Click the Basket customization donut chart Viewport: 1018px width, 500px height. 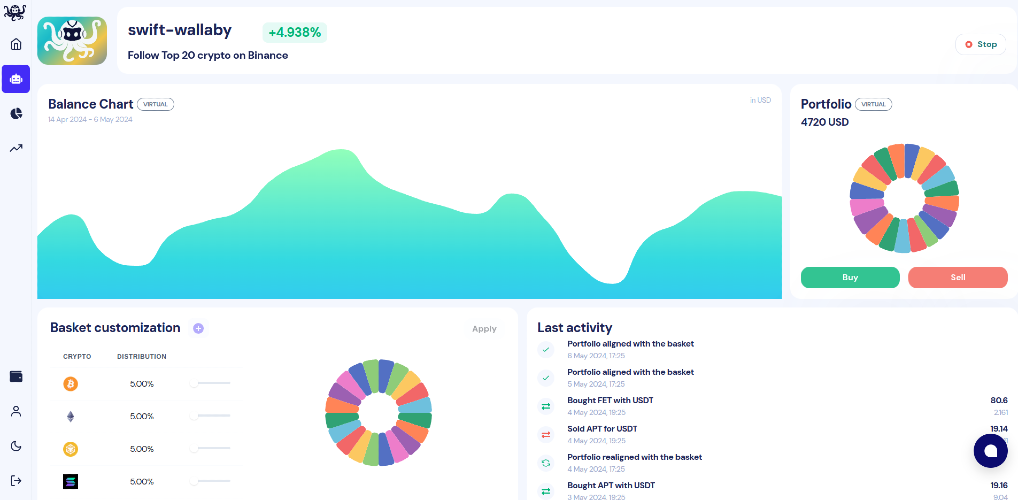pyautogui.click(x=378, y=412)
